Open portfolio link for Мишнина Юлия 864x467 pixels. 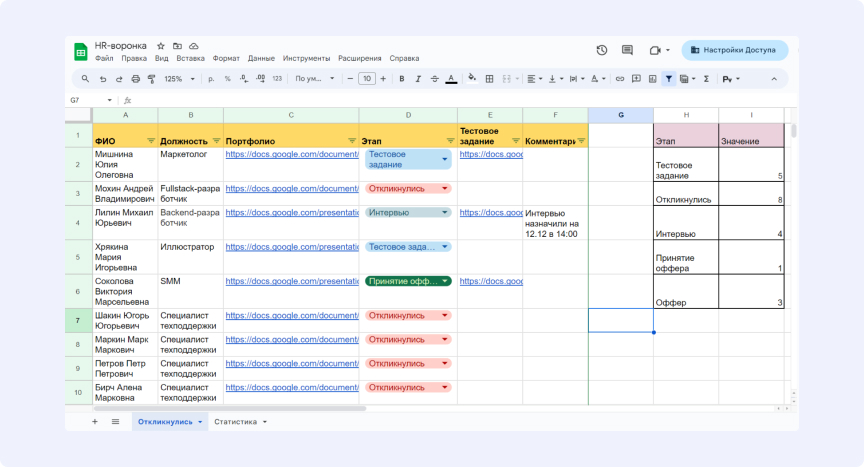[x=291, y=155]
